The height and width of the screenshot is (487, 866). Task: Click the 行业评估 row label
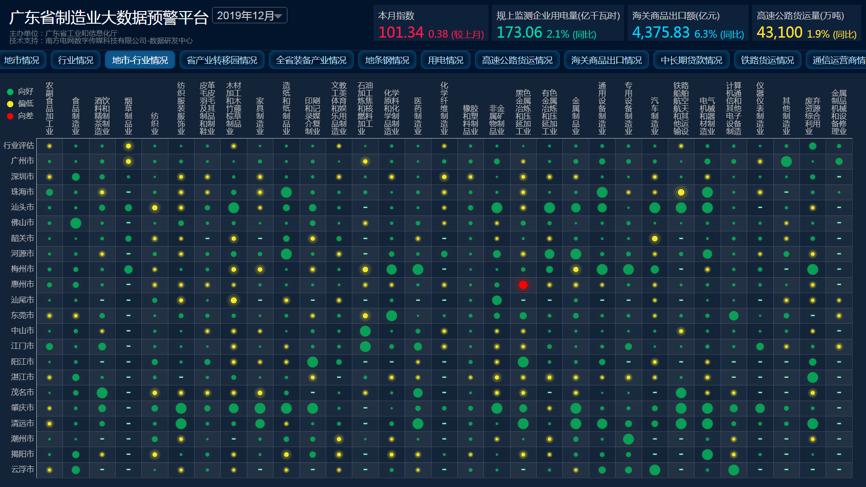point(19,145)
